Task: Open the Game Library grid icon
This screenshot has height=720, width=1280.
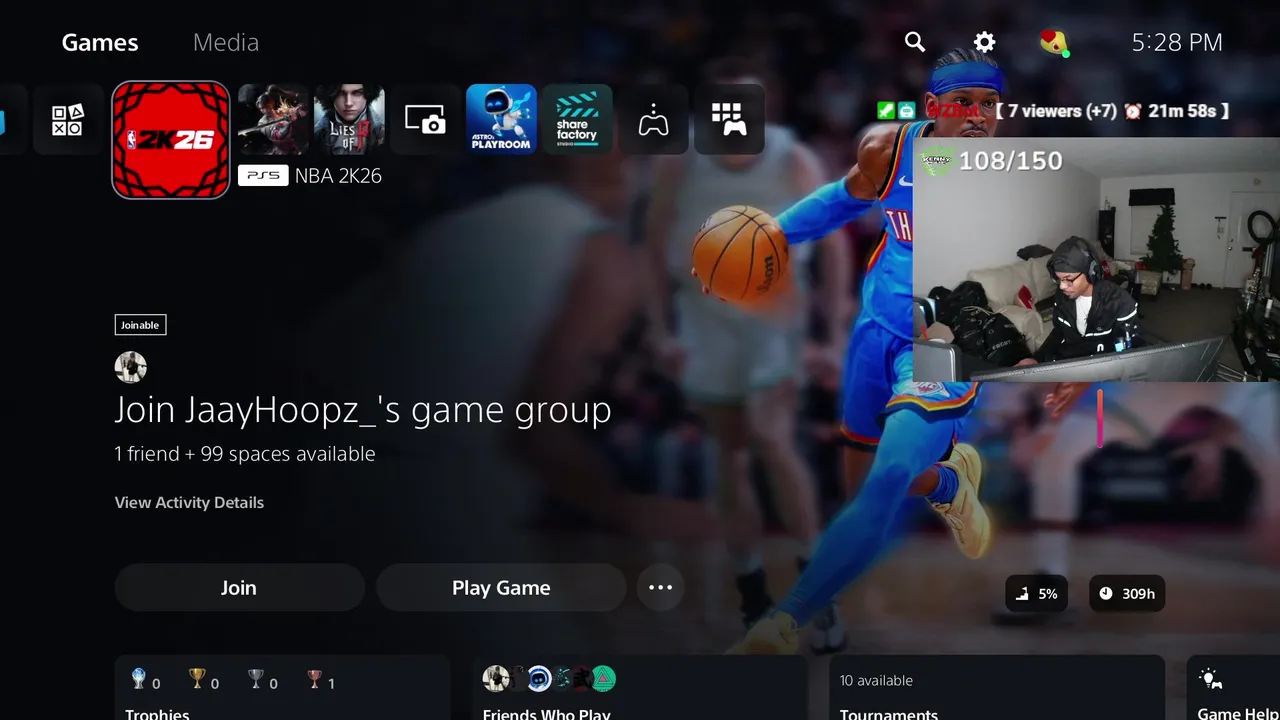Action: click(729, 120)
